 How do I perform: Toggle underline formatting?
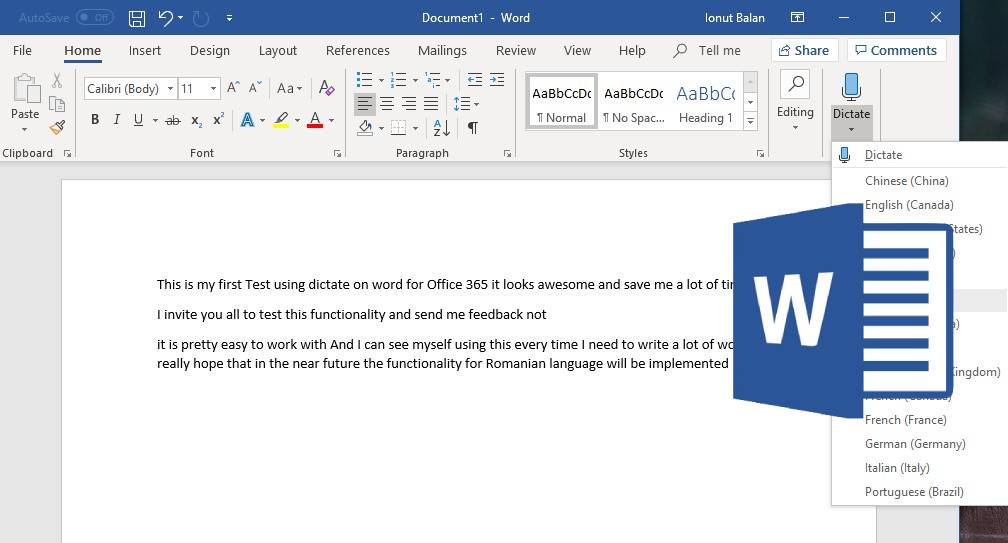tap(138, 120)
